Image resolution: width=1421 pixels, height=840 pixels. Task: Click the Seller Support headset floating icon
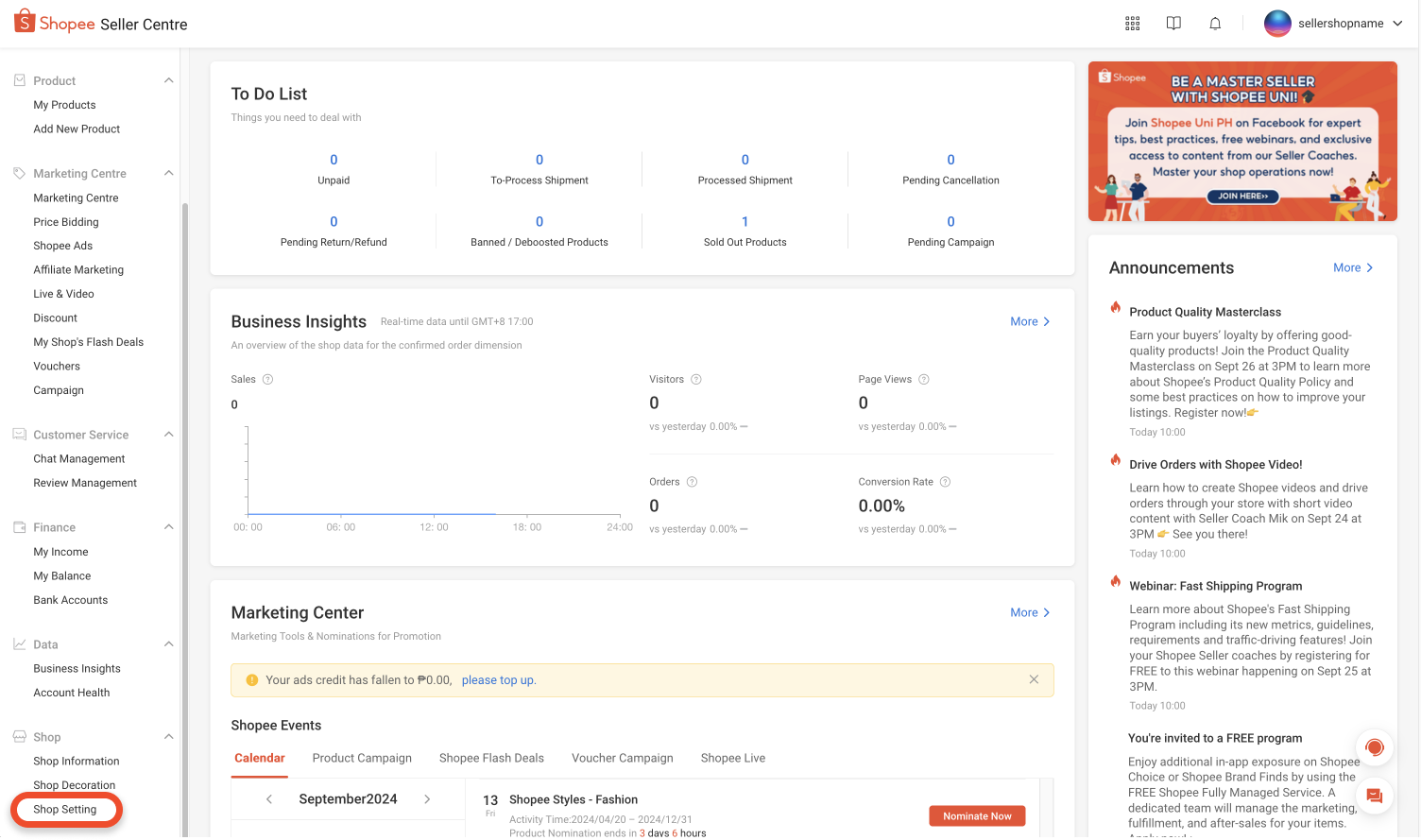coord(1375,747)
